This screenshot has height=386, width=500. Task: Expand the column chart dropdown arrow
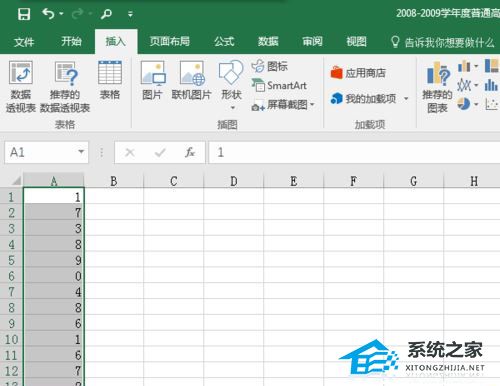(x=476, y=66)
